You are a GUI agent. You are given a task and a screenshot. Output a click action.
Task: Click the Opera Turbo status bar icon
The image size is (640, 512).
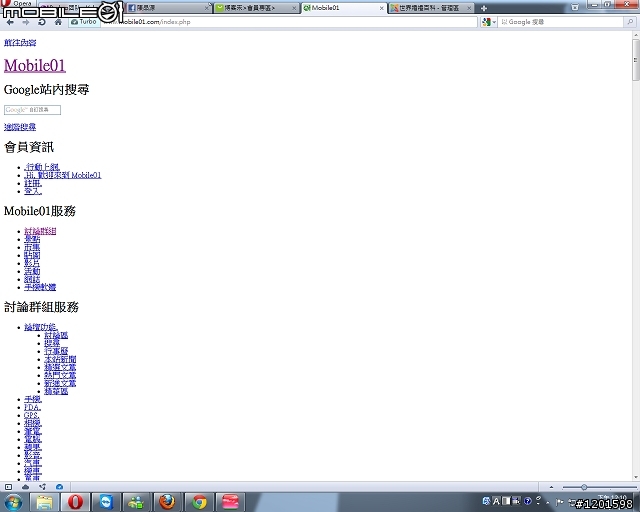point(60,487)
